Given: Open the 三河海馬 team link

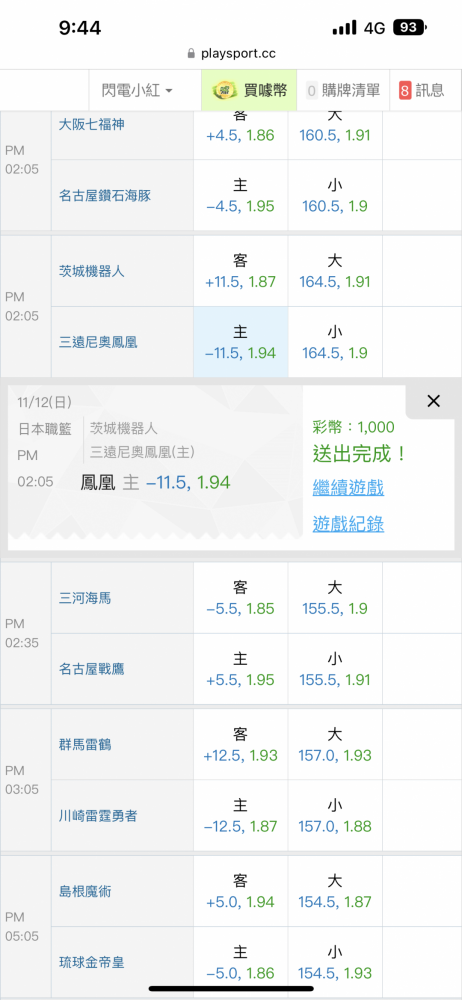Looking at the screenshot, I should pyautogui.click(x=85, y=598).
